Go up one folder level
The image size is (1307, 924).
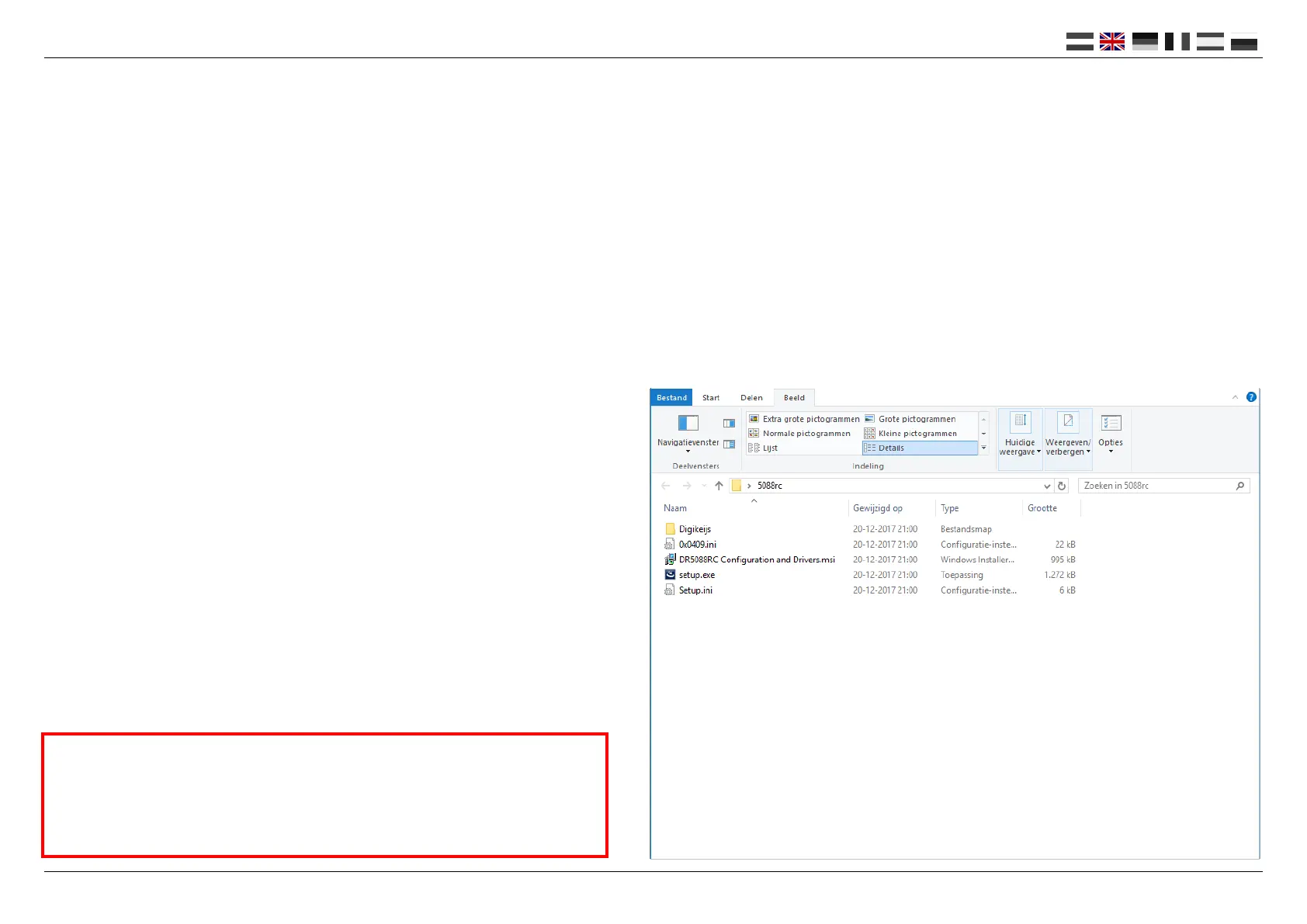pyautogui.click(x=719, y=486)
